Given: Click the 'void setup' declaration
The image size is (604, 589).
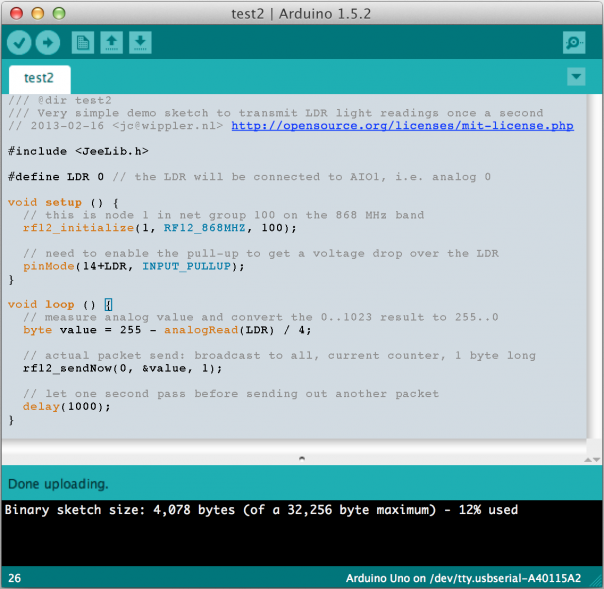Looking at the screenshot, I should click(x=45, y=202).
